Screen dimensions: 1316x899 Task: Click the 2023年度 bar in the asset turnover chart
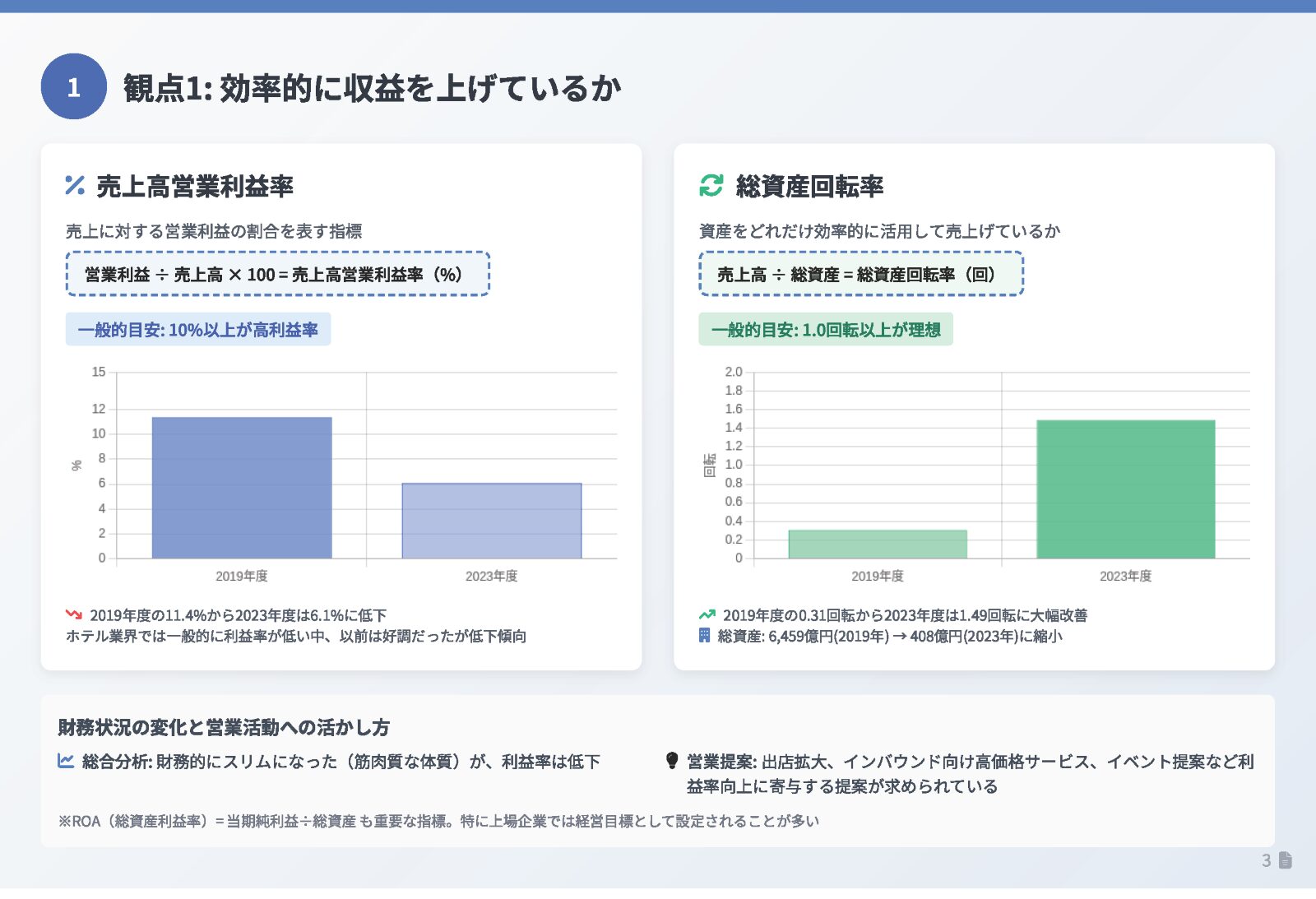pos(1126,489)
